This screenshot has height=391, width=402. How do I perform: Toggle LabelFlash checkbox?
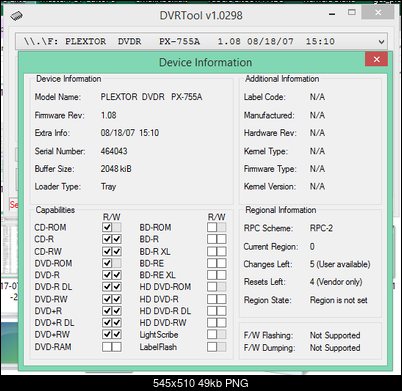click(212, 347)
